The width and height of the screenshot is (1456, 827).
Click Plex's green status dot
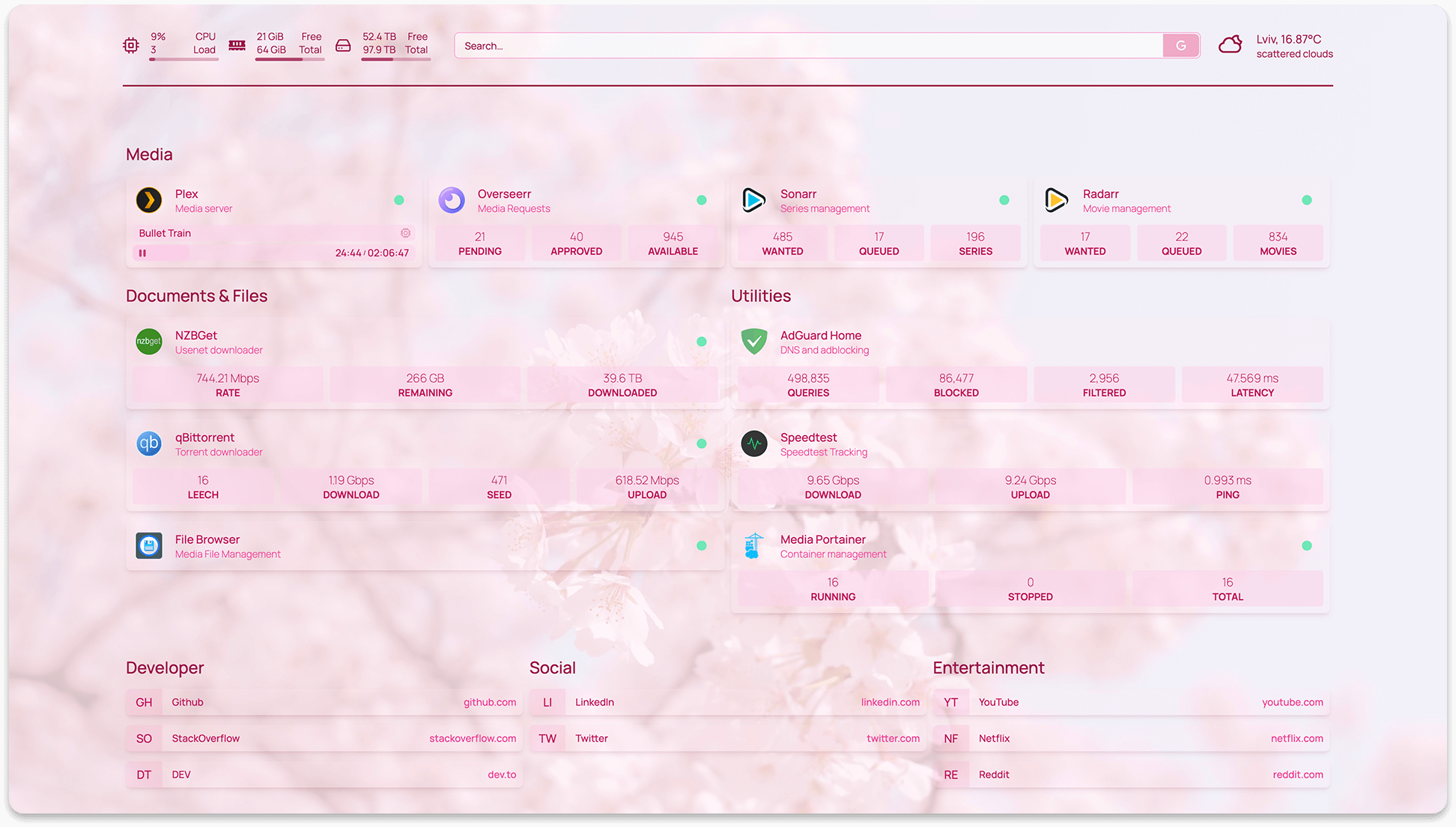[x=399, y=200]
